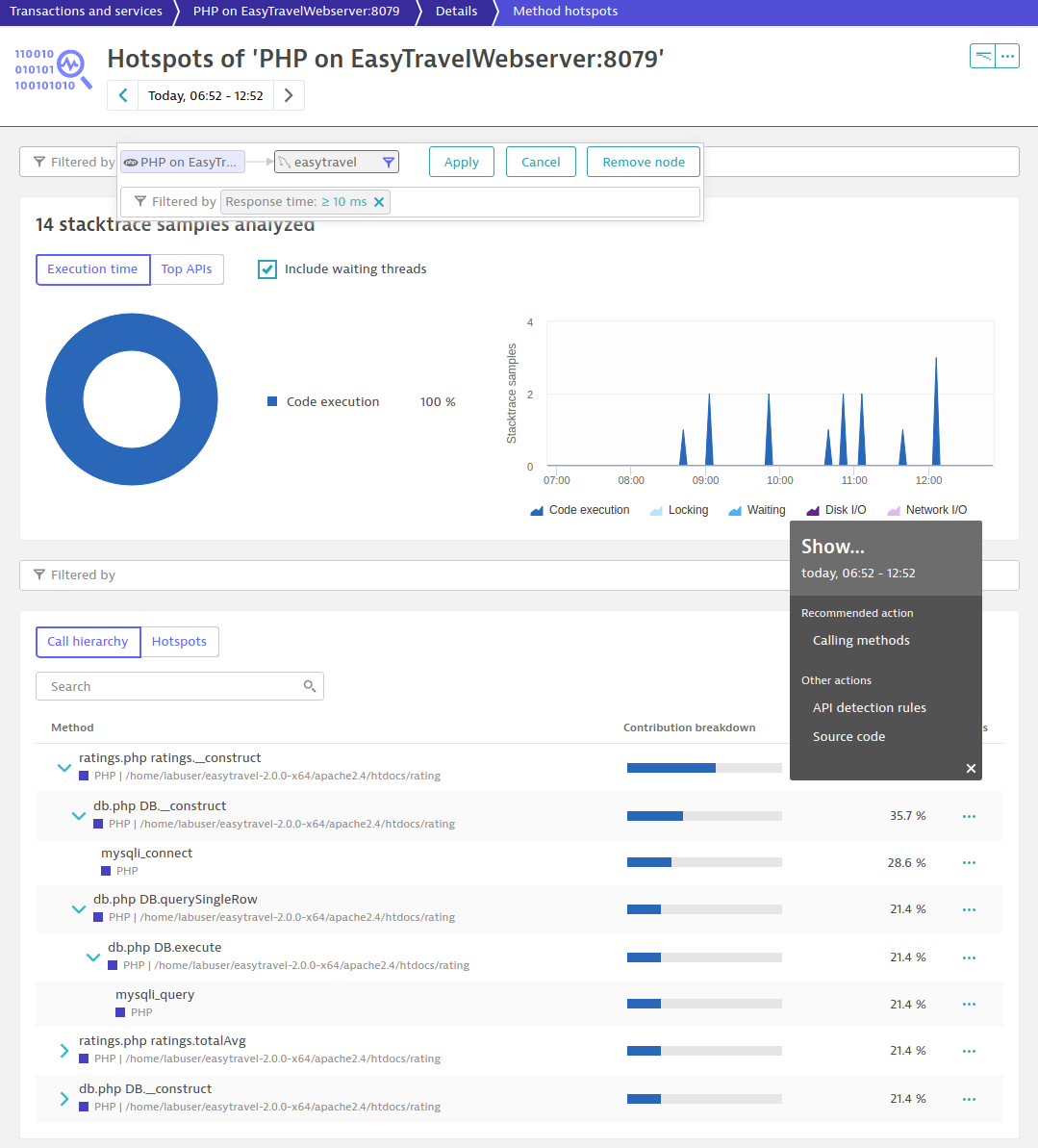
Task: Open the top-right more options ellipsis
Action: (x=1007, y=57)
